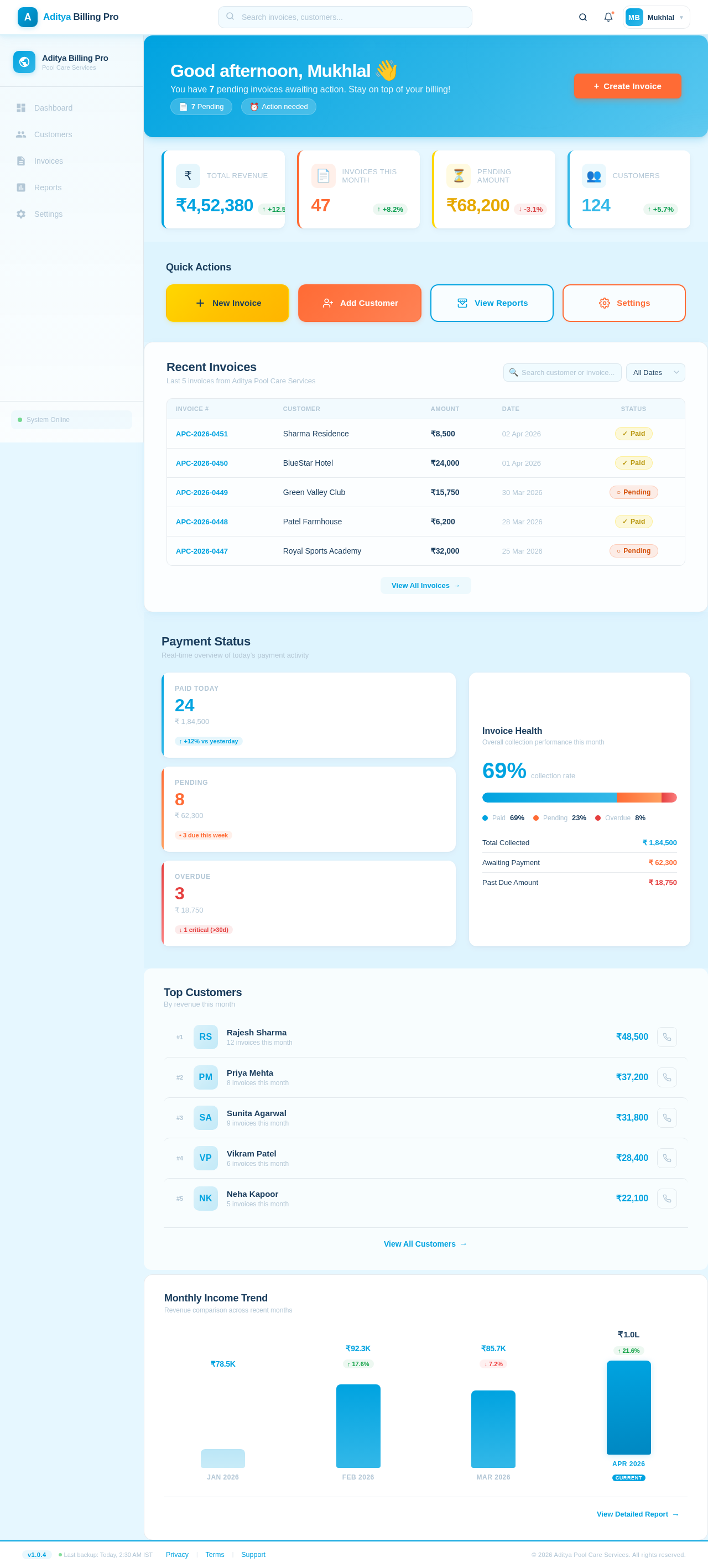Click the Settings quick action button
The height and width of the screenshot is (1568, 708).
tap(623, 303)
